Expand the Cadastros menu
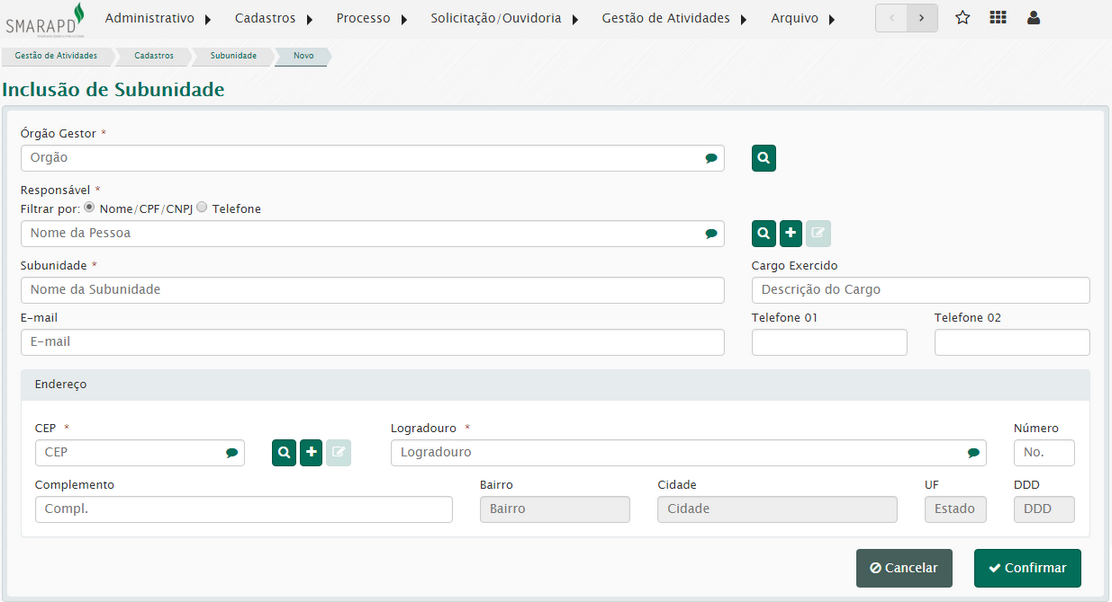Viewport: 1112px width, 602px height. (273, 18)
